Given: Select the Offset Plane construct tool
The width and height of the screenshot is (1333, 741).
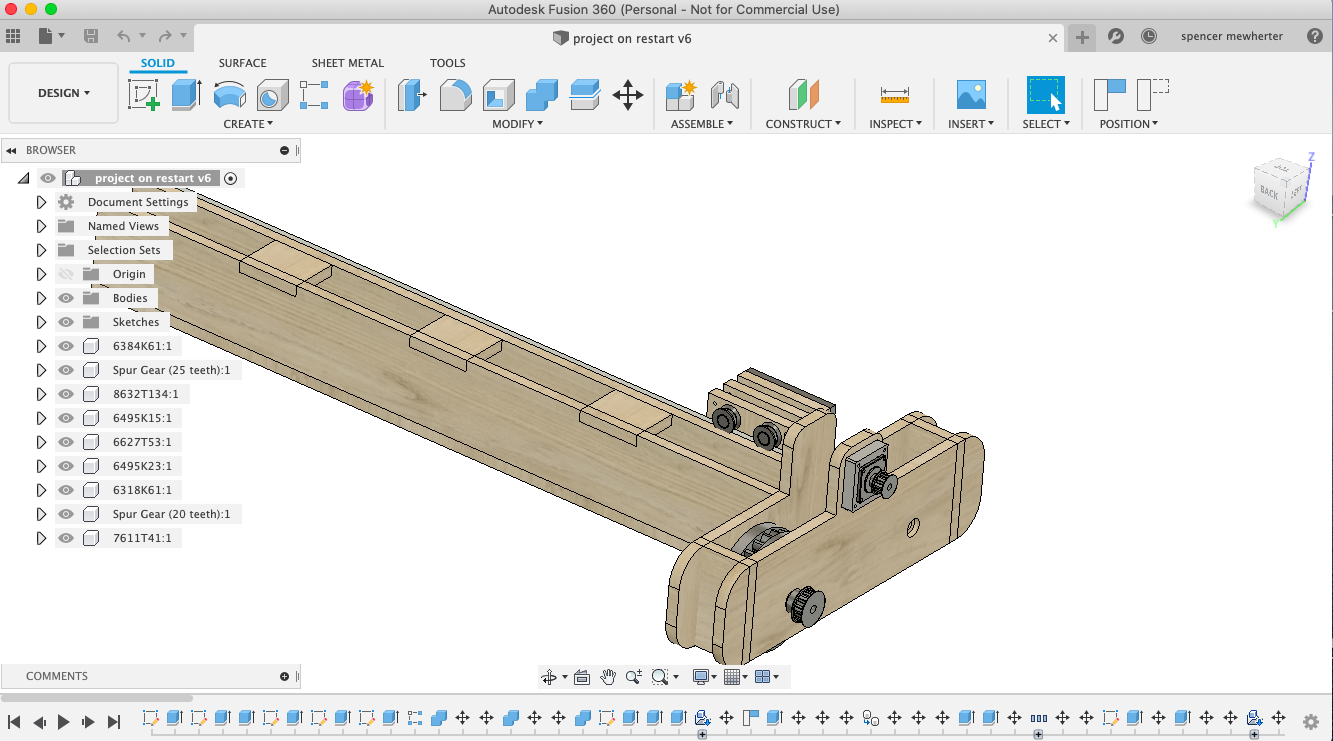Looking at the screenshot, I should point(803,95).
